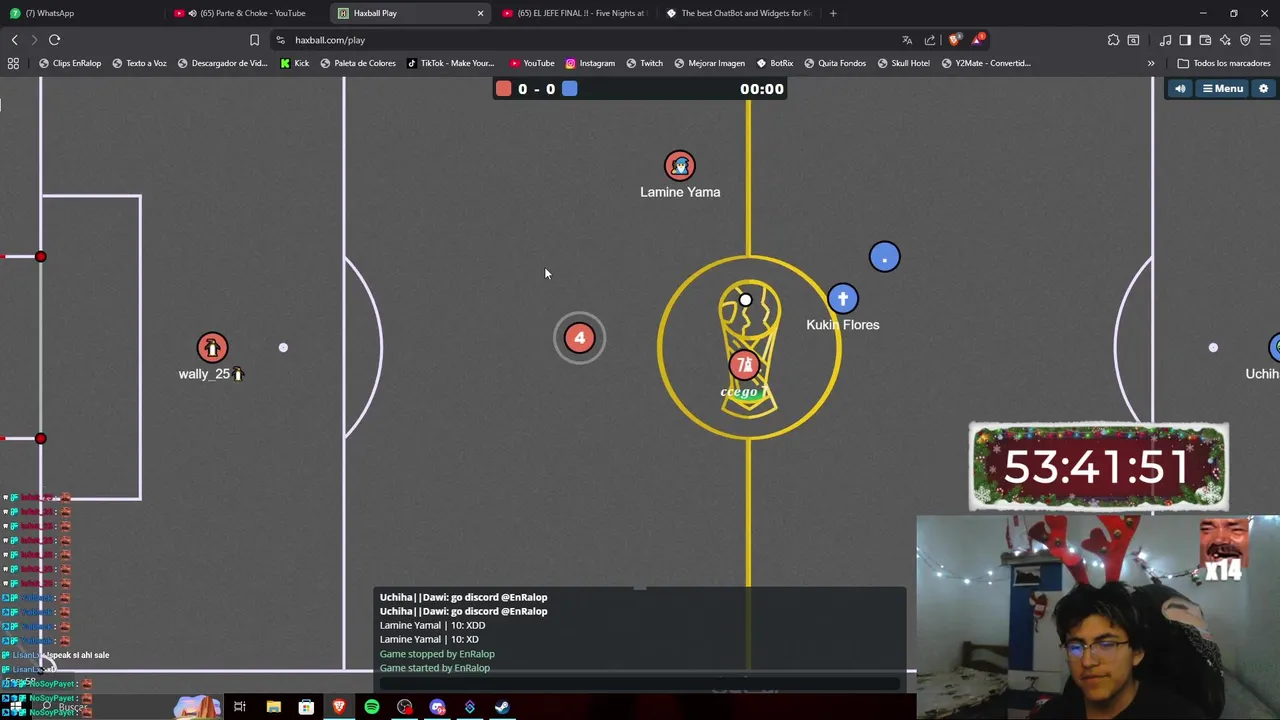
Task: Open page translate icon
Action: [x=907, y=40]
